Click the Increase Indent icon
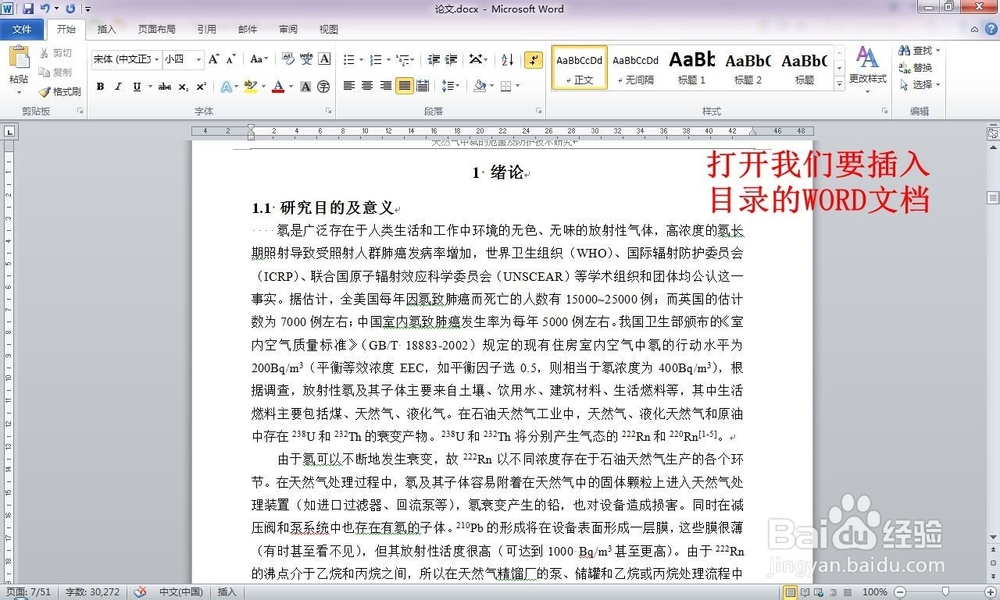This screenshot has height=600, width=1000. click(x=452, y=59)
